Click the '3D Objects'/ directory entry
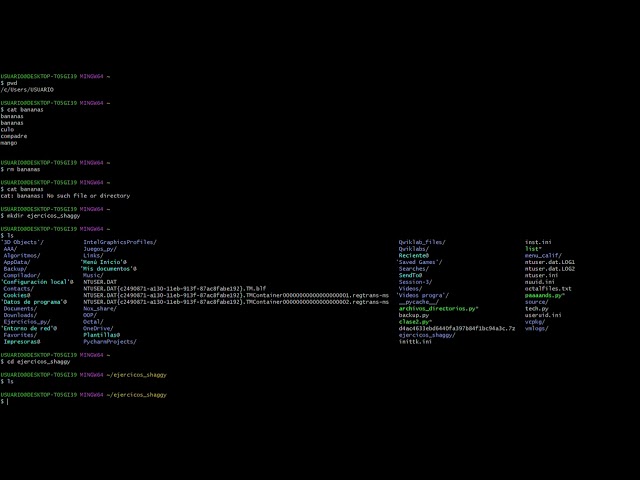This screenshot has height=480, width=640. pyautogui.click(x=22, y=242)
